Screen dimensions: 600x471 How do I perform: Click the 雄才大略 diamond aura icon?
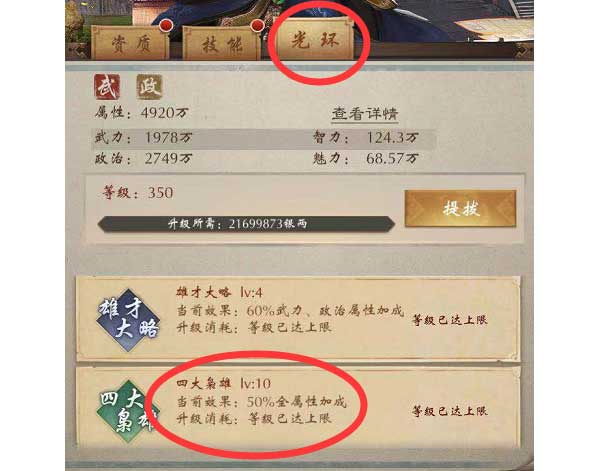(128, 320)
